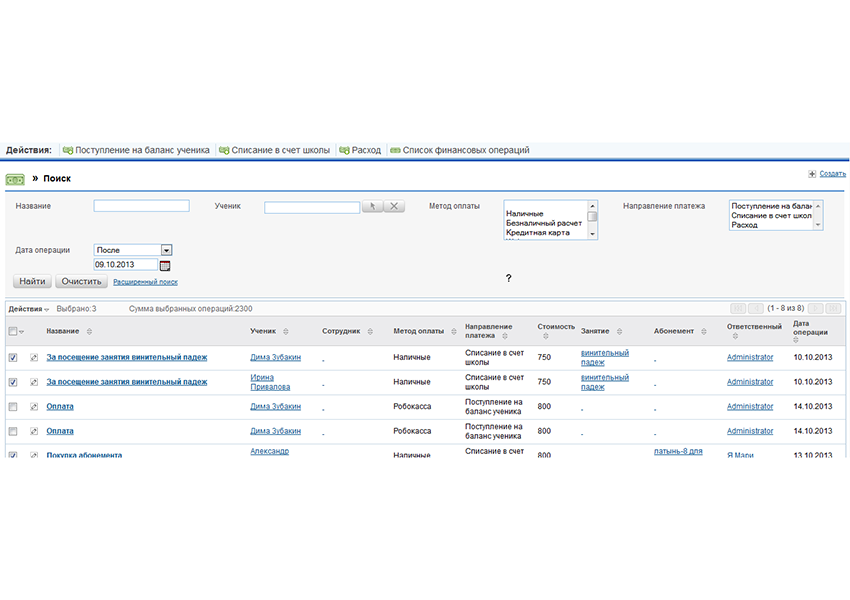The height and width of the screenshot is (600, 850).
Task: Focus the Название search field
Action: [141, 206]
